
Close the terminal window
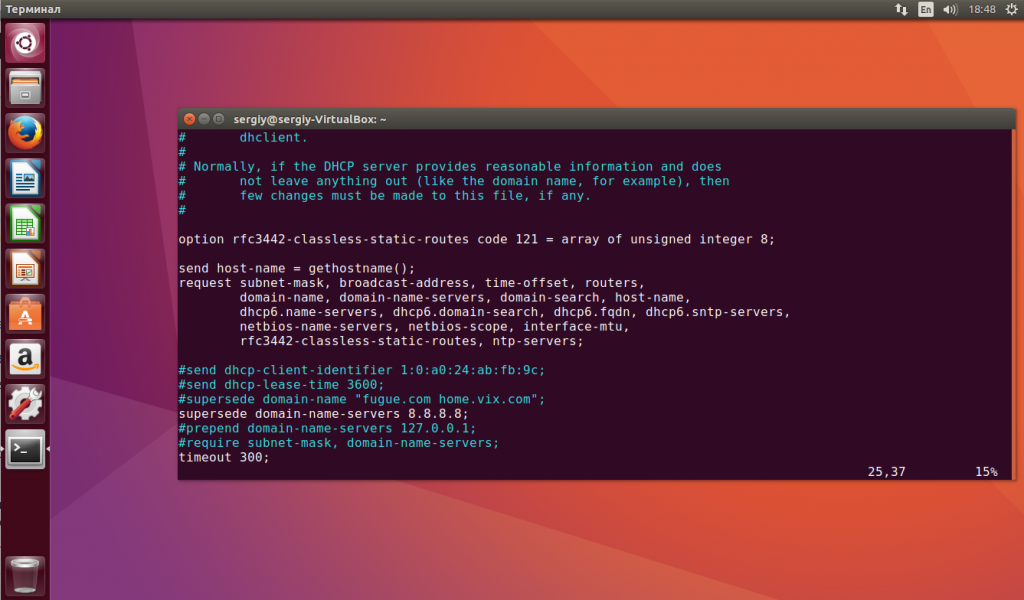tap(189, 119)
